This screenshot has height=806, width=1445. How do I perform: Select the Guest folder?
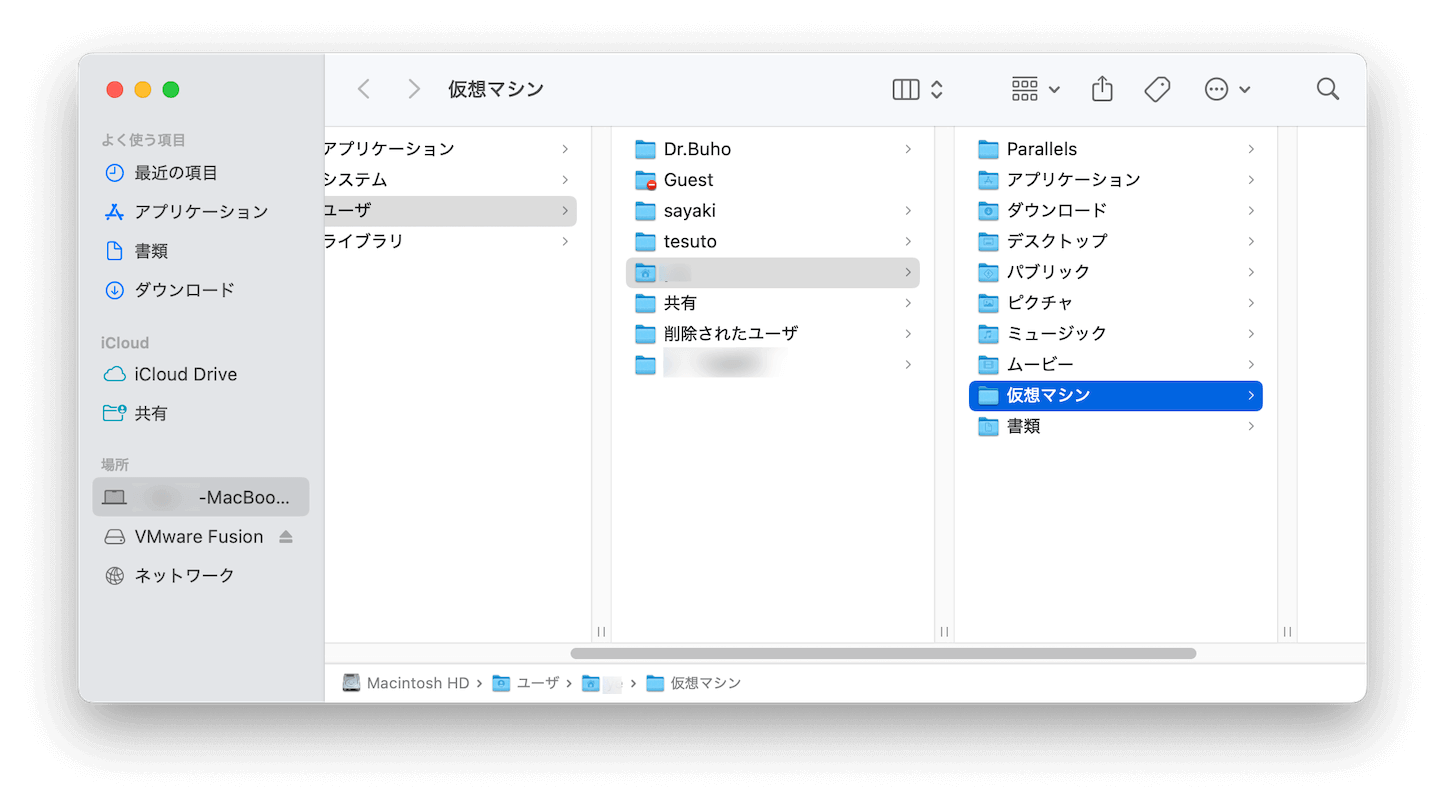click(773, 180)
